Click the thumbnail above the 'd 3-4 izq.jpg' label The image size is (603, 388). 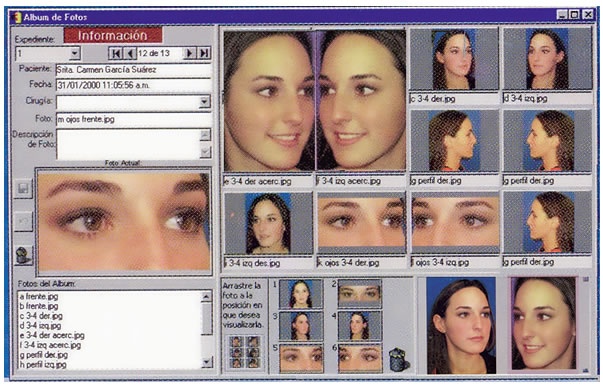coord(547,59)
